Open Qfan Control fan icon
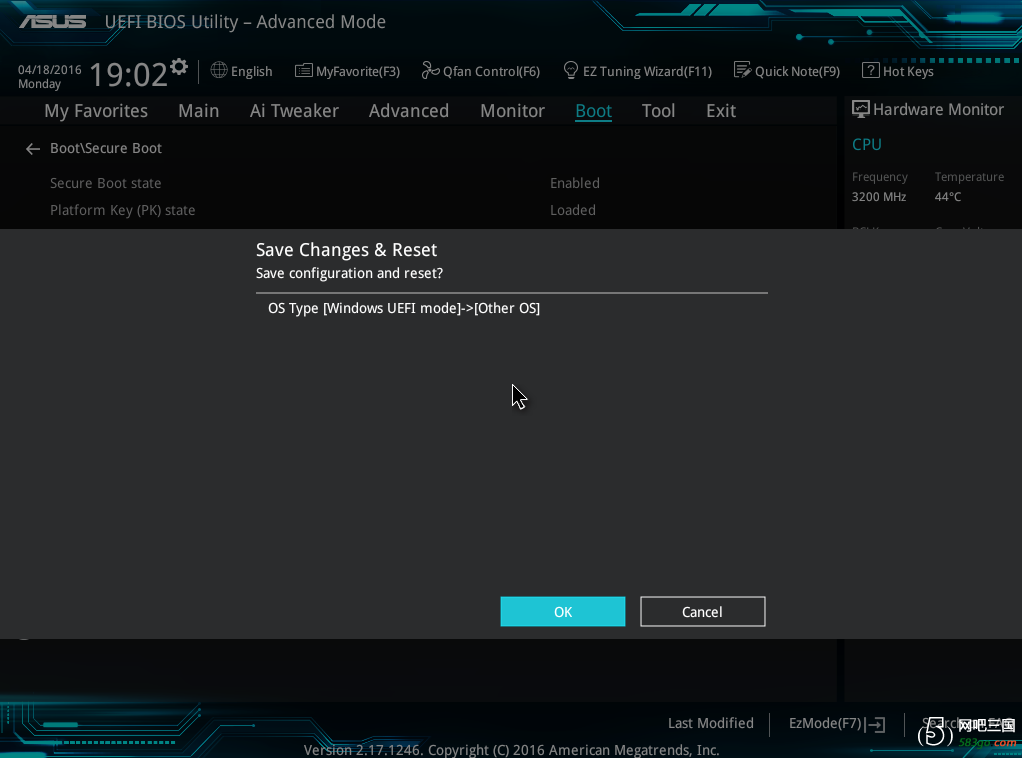The height and width of the screenshot is (758, 1022). 430,70
